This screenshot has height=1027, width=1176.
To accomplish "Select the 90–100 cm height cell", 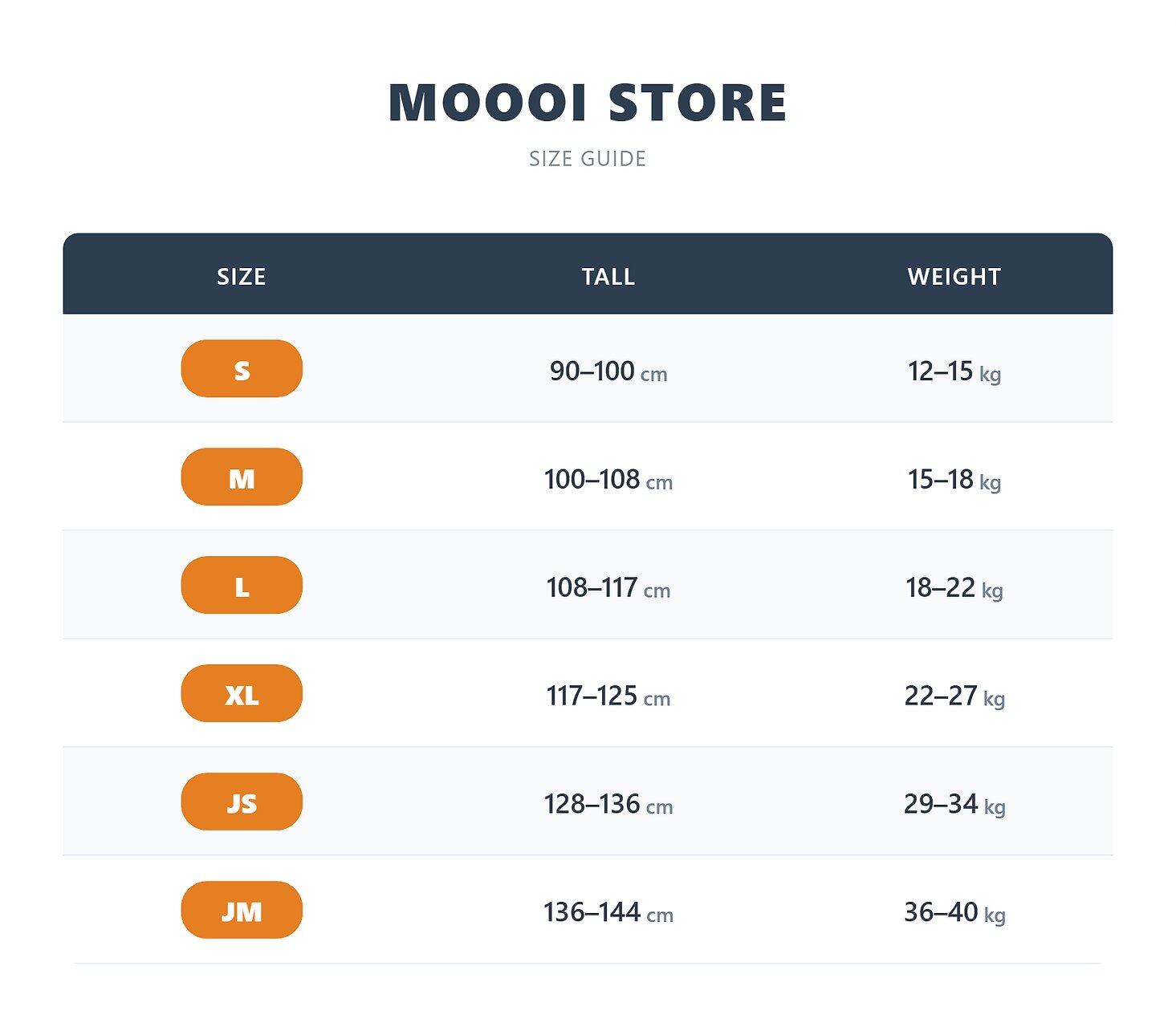I will [608, 371].
